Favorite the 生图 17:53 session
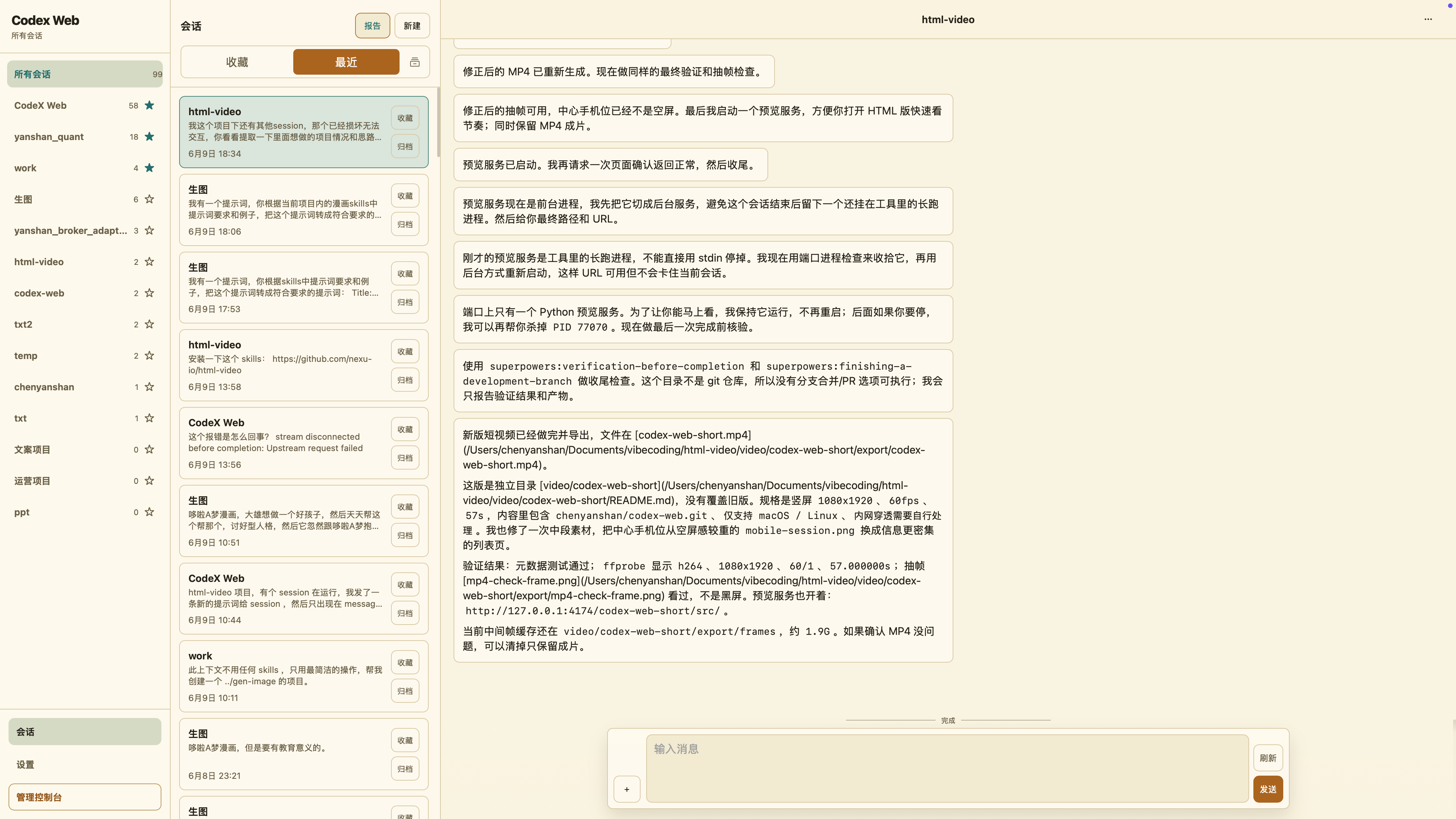 pyautogui.click(x=405, y=274)
